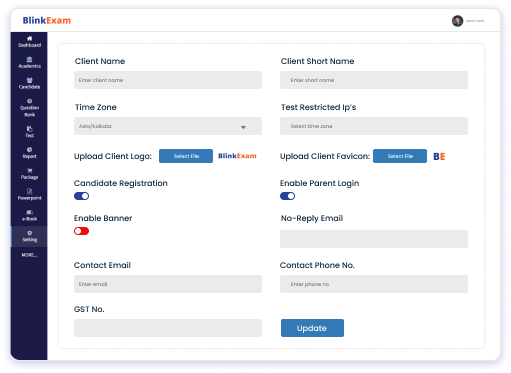
Task: Turn on the Enable Banner switch
Action: pos(81,231)
